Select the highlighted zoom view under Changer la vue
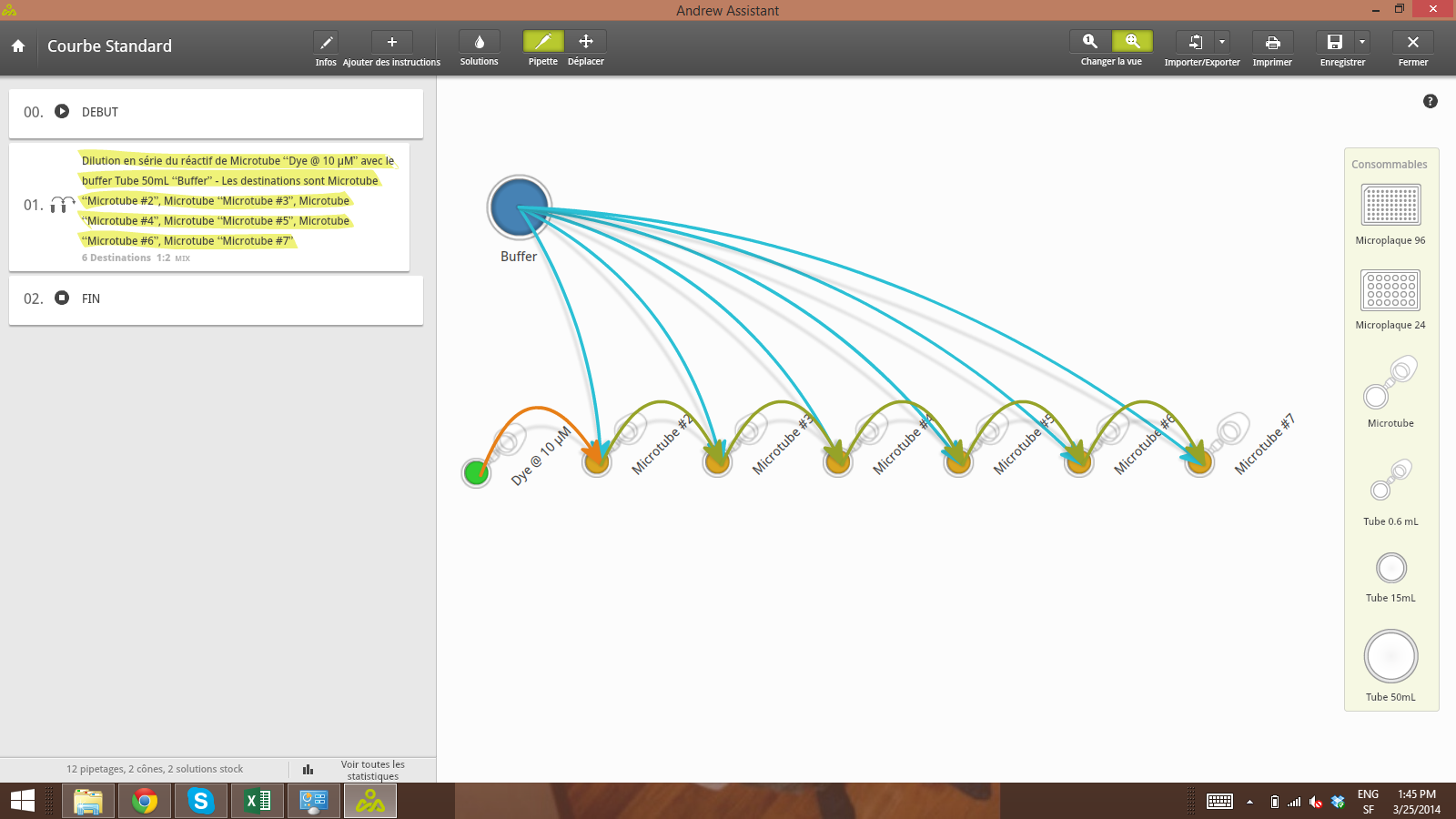Viewport: 1456px width, 819px height. pyautogui.click(x=1133, y=42)
